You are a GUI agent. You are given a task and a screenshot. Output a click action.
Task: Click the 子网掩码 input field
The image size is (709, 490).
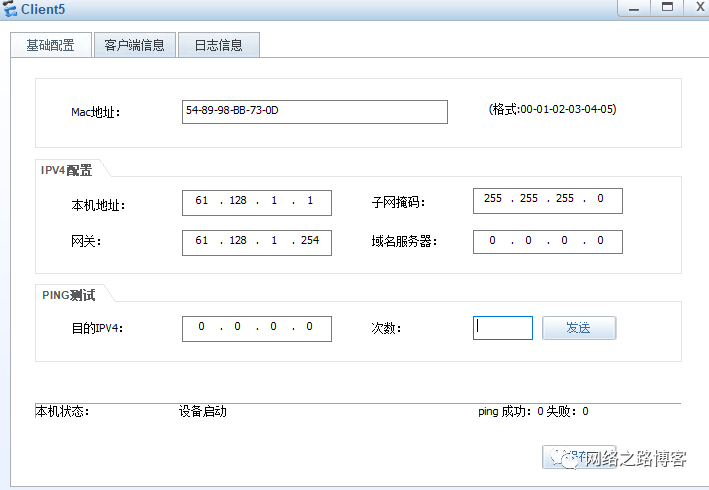pyautogui.click(x=548, y=201)
